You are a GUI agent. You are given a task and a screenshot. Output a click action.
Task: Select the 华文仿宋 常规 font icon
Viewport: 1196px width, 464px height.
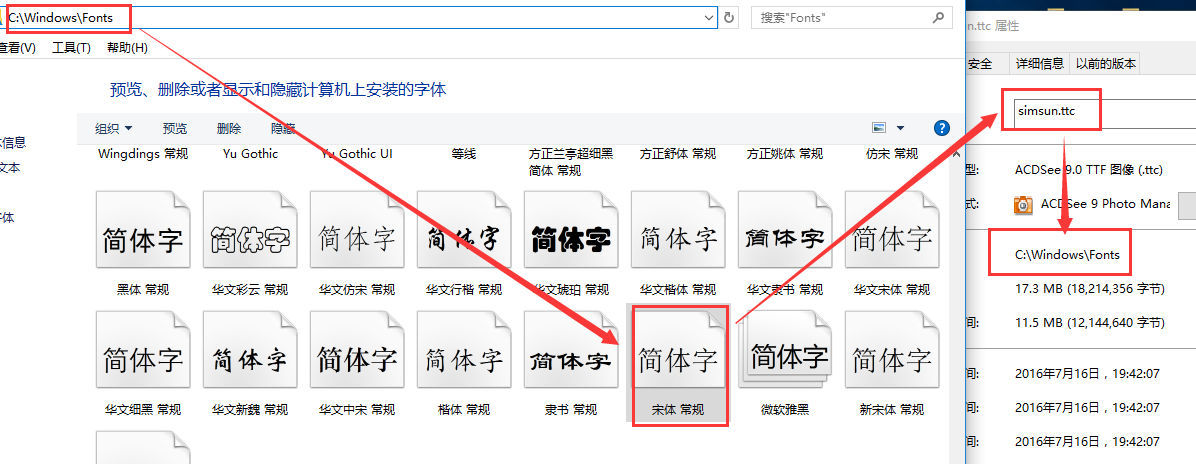coord(356,229)
